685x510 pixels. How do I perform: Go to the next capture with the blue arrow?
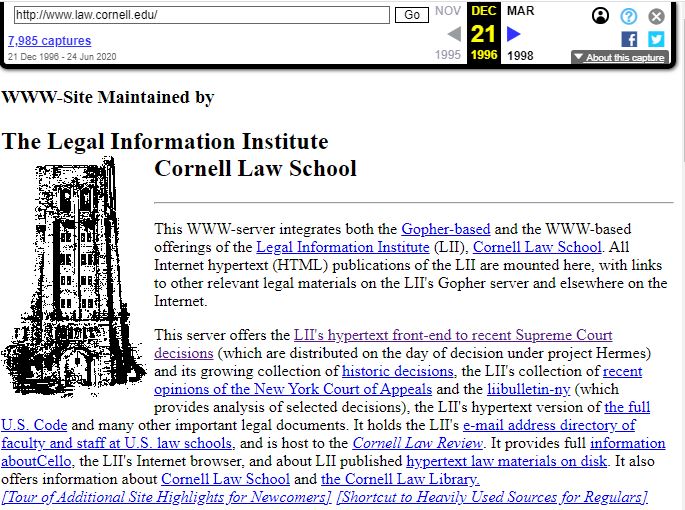514,34
